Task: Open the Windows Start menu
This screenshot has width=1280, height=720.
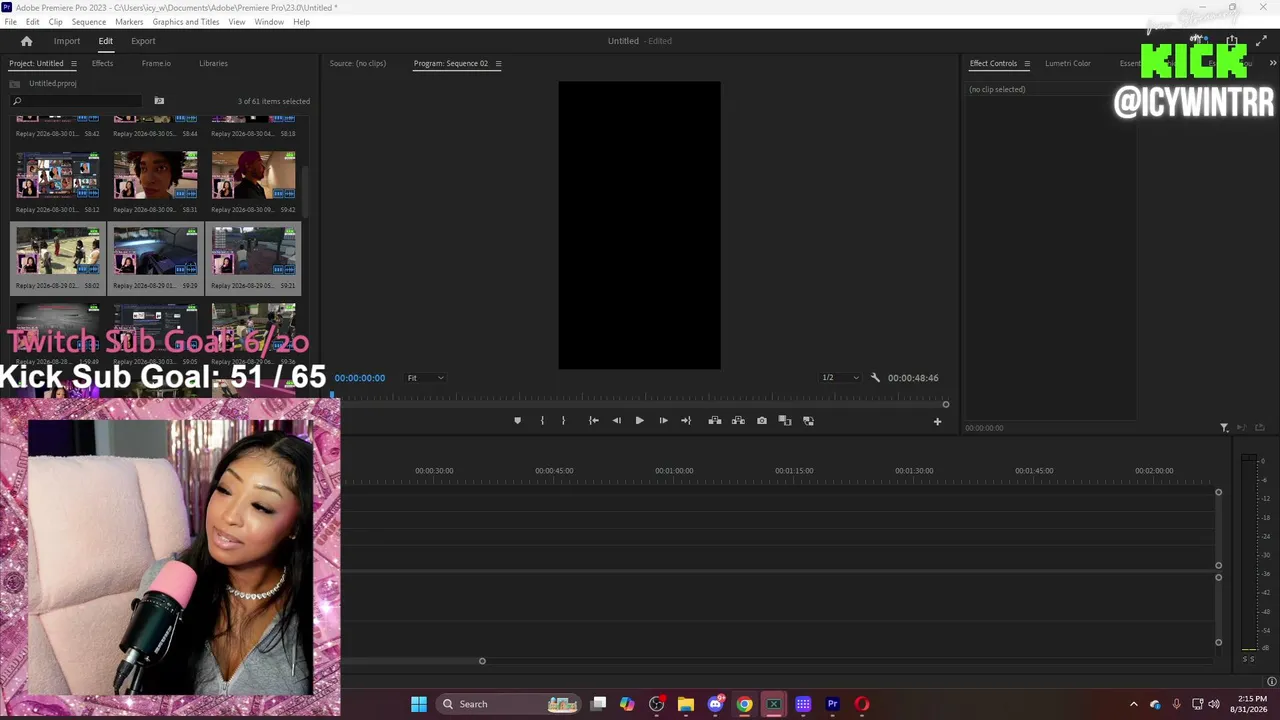Action: [419, 704]
